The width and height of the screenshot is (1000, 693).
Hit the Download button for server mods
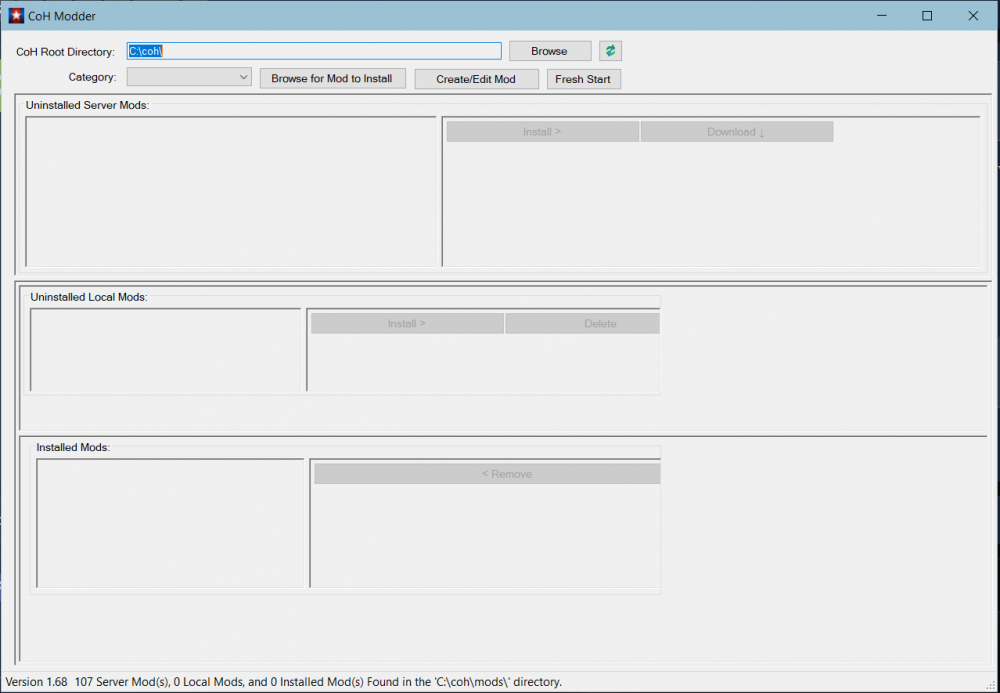click(736, 132)
